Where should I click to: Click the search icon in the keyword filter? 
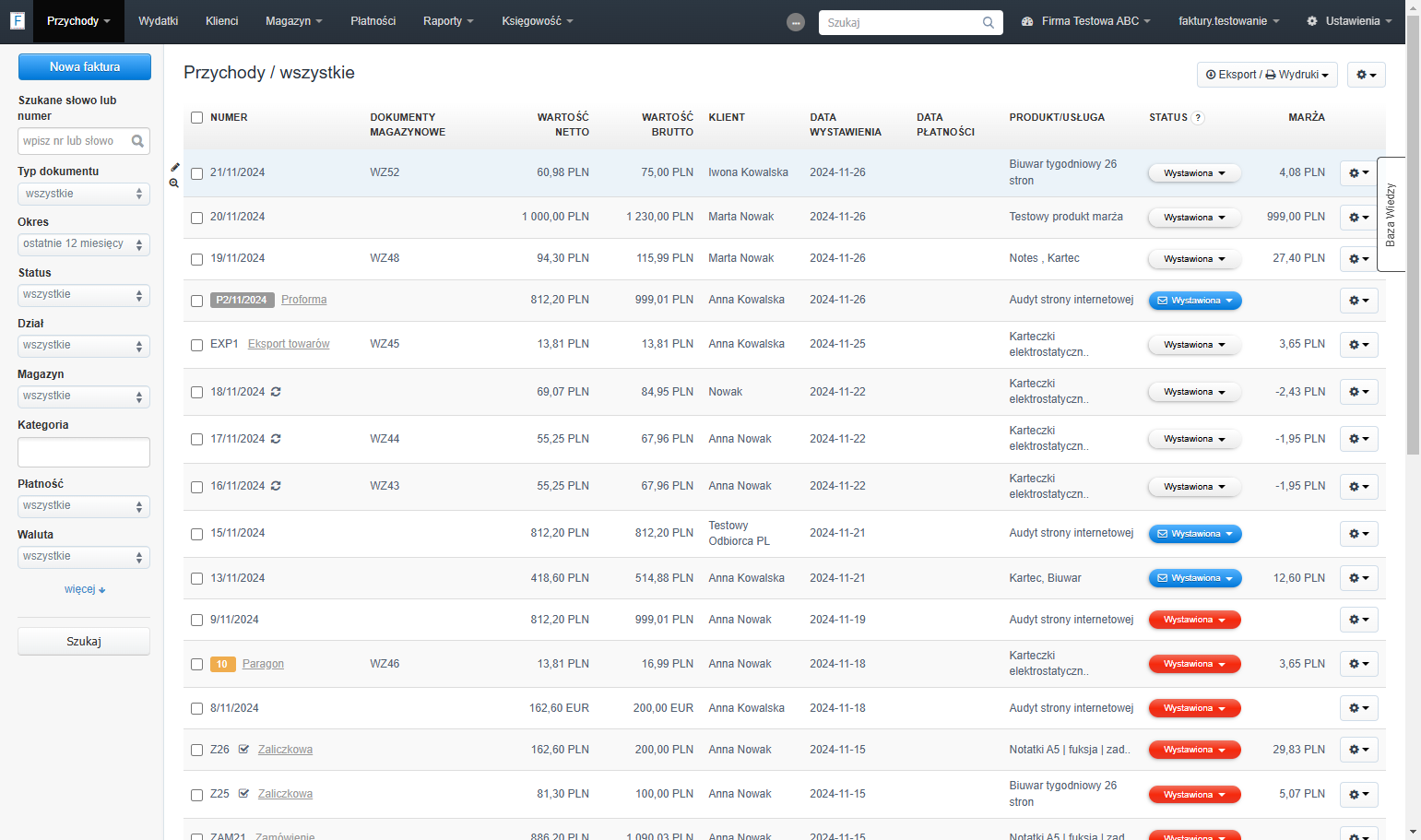point(137,141)
